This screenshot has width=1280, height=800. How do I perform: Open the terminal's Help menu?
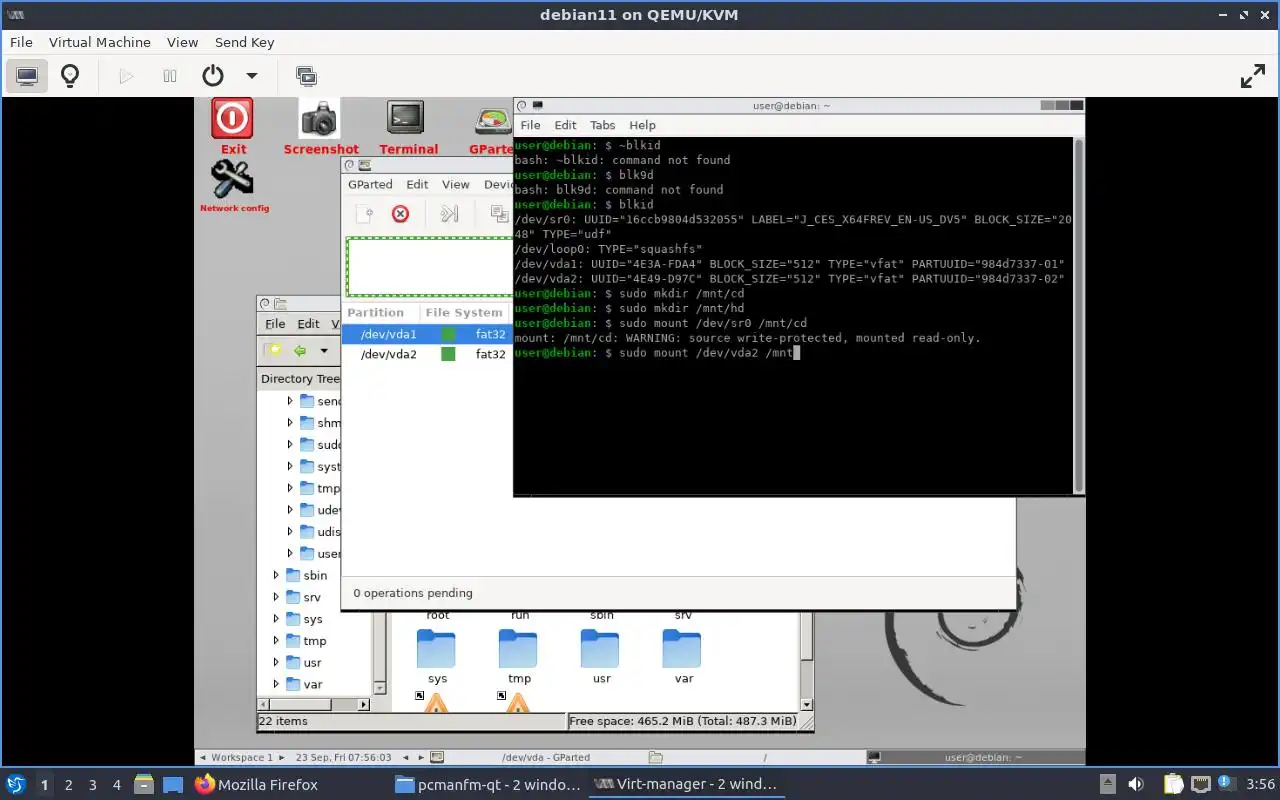642,125
